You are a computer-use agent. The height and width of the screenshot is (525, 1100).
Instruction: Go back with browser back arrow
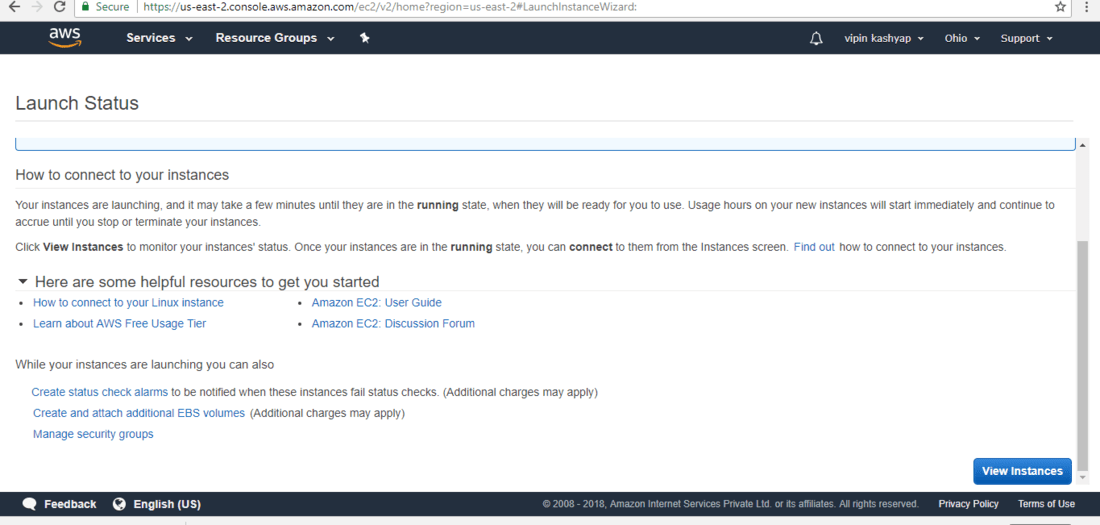(12, 6)
